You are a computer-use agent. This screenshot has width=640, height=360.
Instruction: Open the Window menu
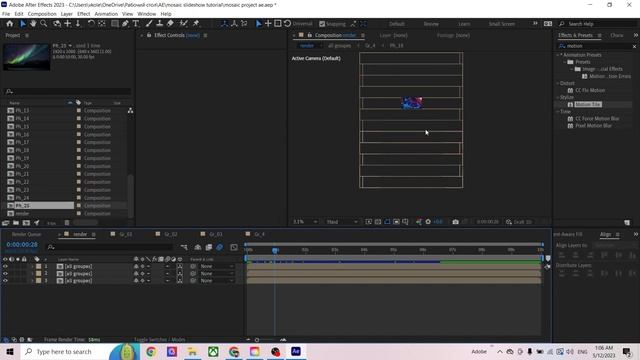pos(147,14)
